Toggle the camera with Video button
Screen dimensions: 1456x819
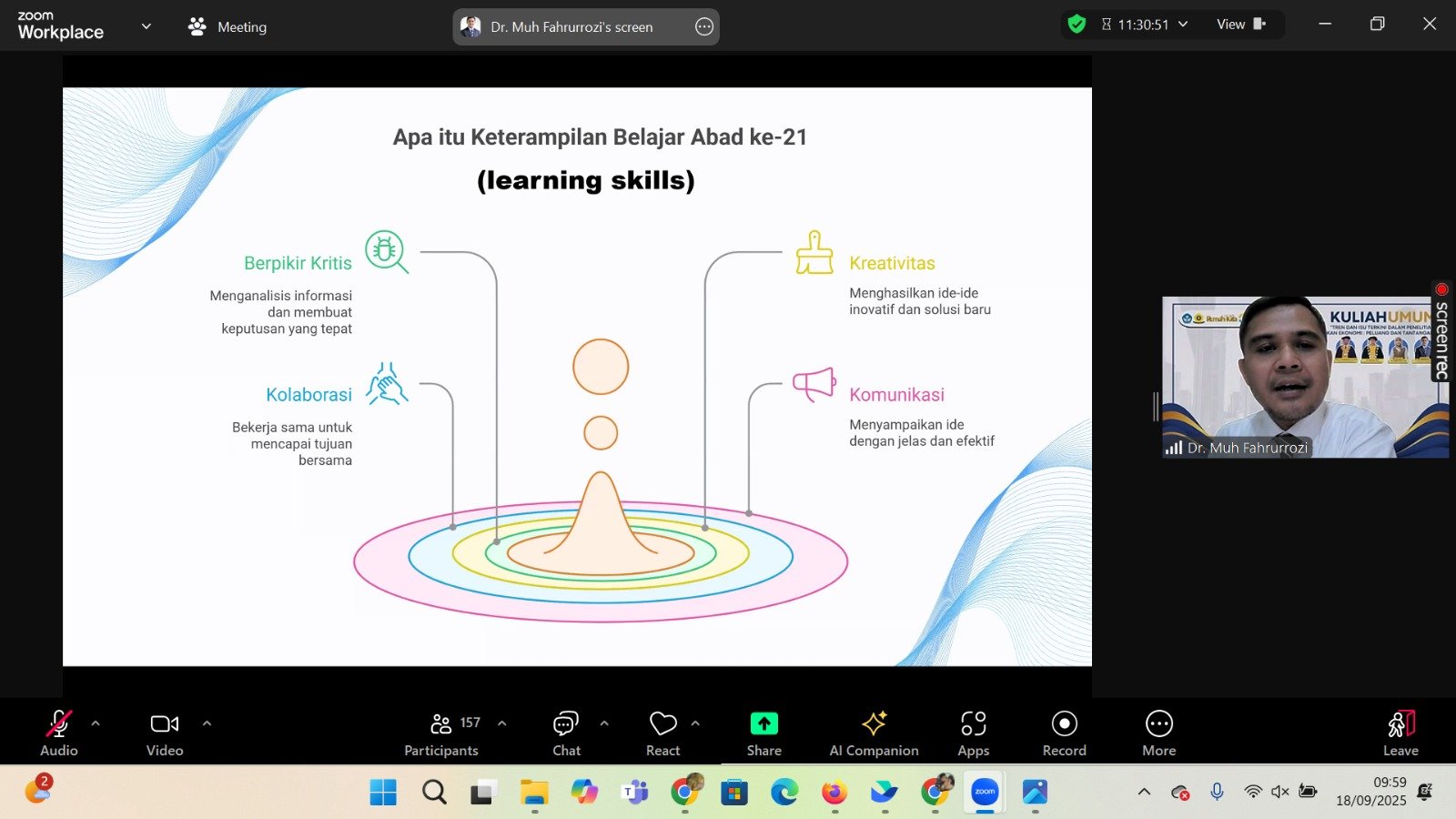165,733
